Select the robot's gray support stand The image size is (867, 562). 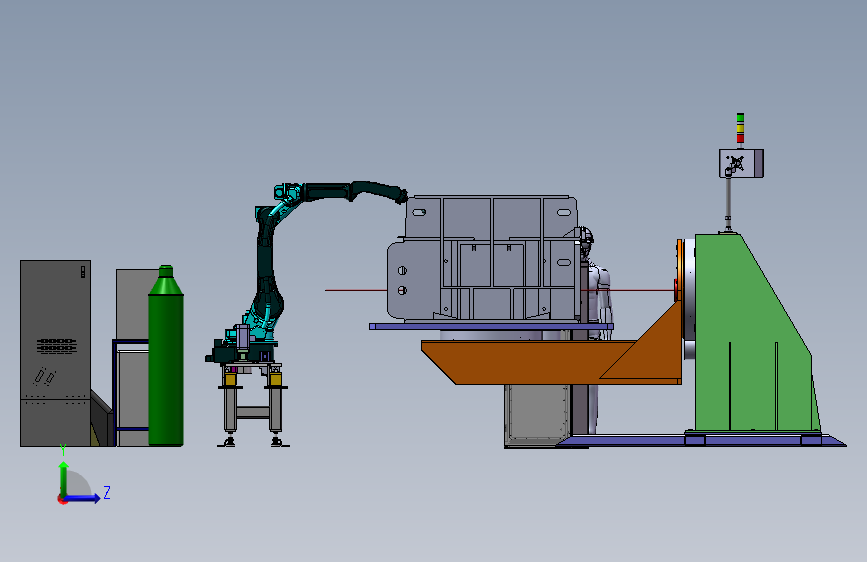[x=253, y=404]
